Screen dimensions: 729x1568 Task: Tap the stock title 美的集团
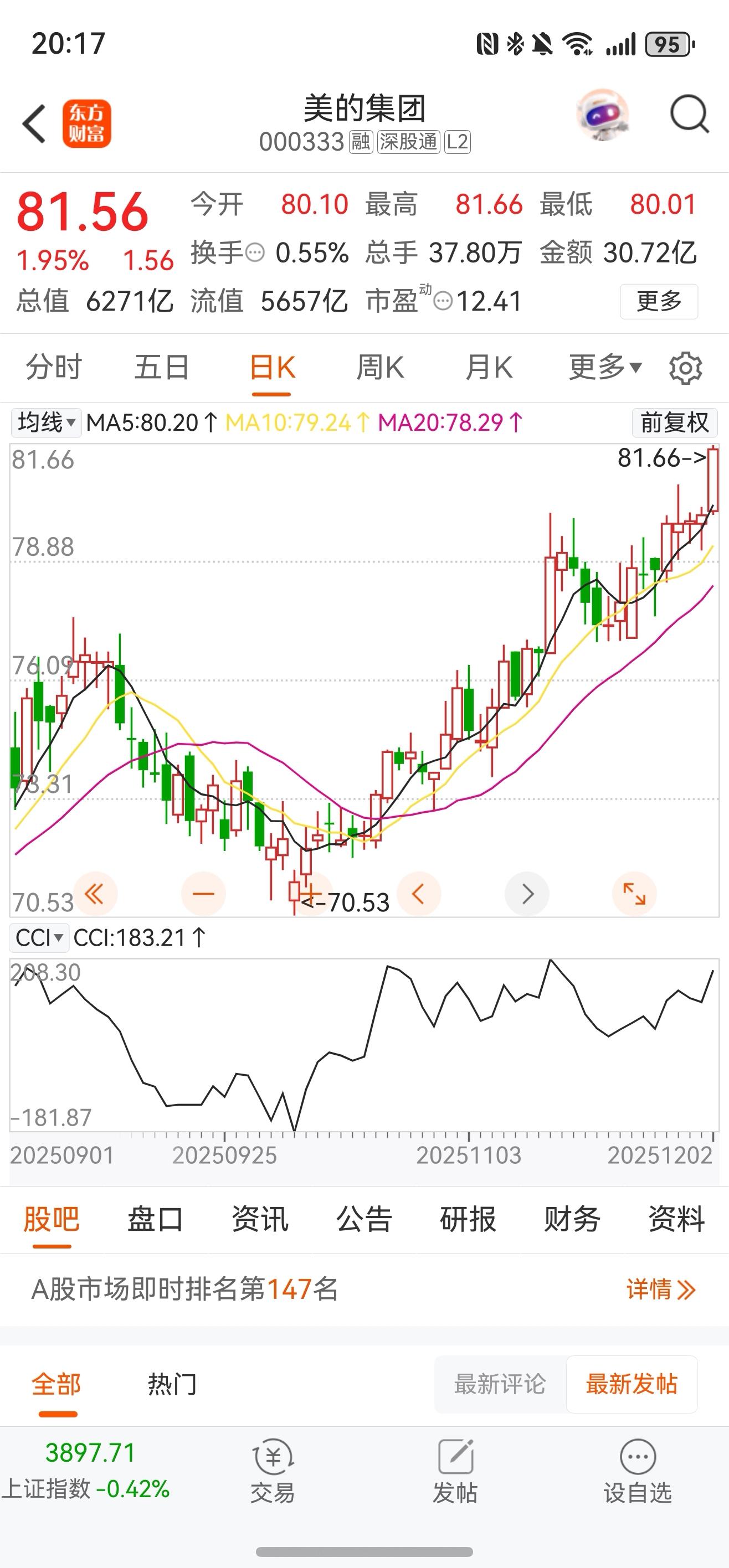point(364,108)
